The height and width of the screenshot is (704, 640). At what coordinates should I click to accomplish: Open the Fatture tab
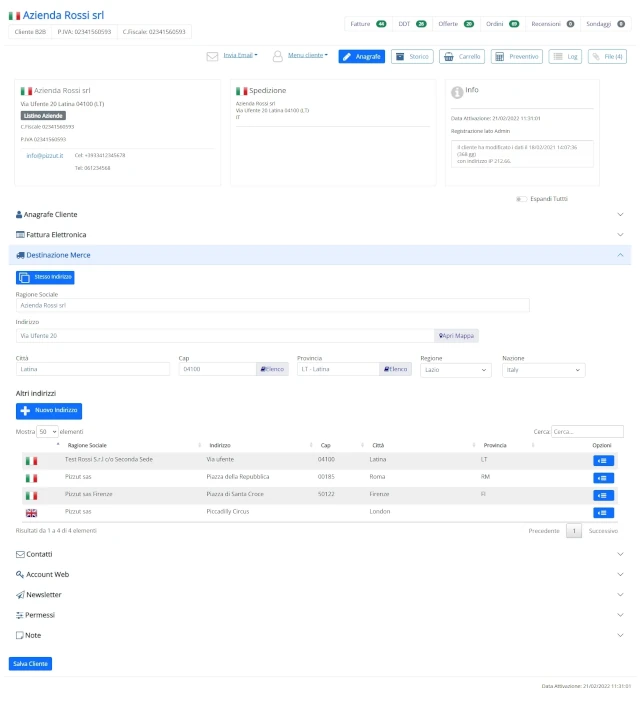click(368, 24)
